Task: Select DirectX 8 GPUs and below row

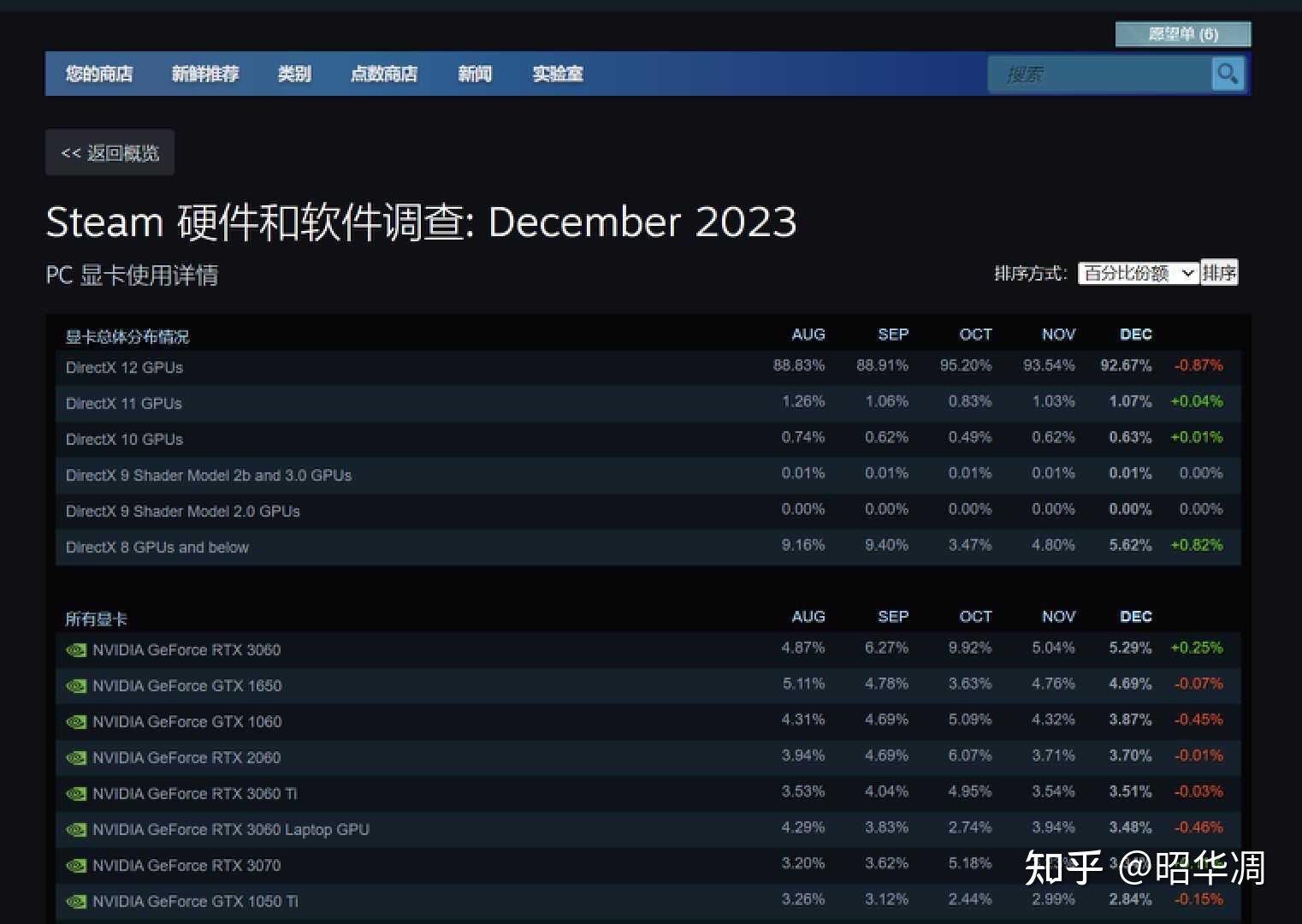Action: point(648,547)
